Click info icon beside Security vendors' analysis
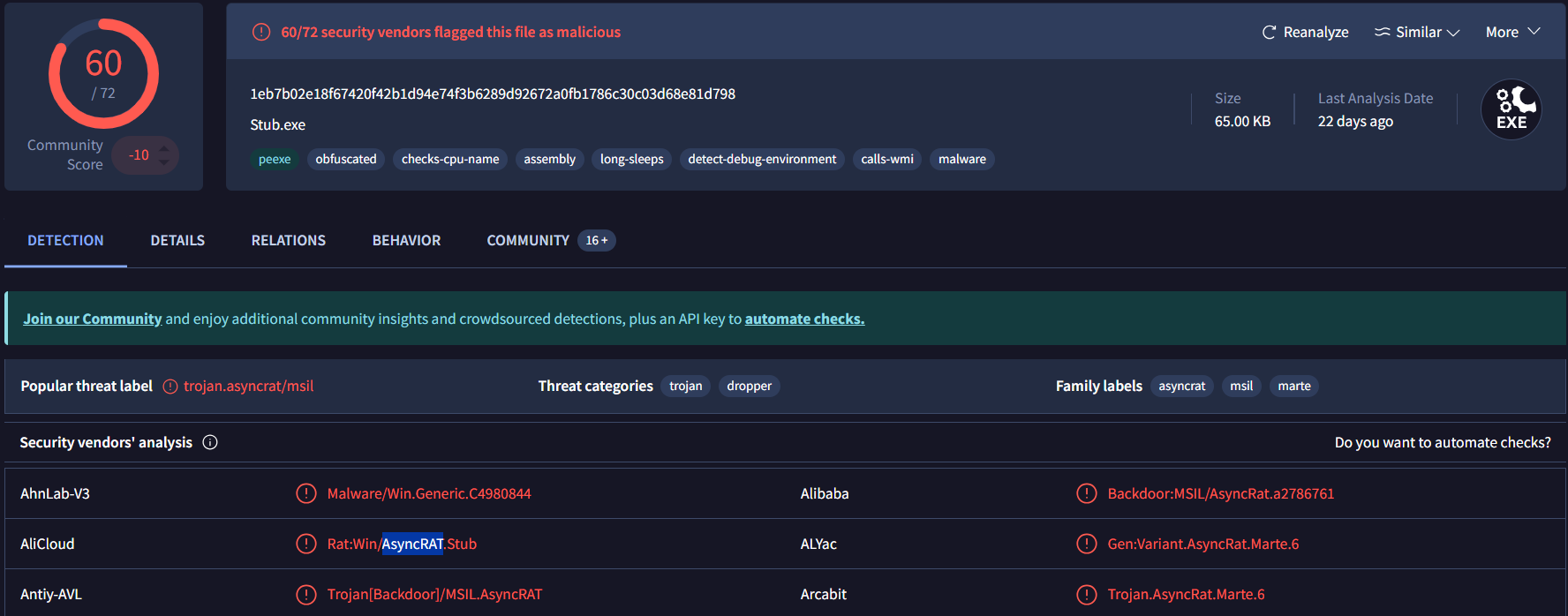This screenshot has height=616, width=1568. pyautogui.click(x=210, y=442)
